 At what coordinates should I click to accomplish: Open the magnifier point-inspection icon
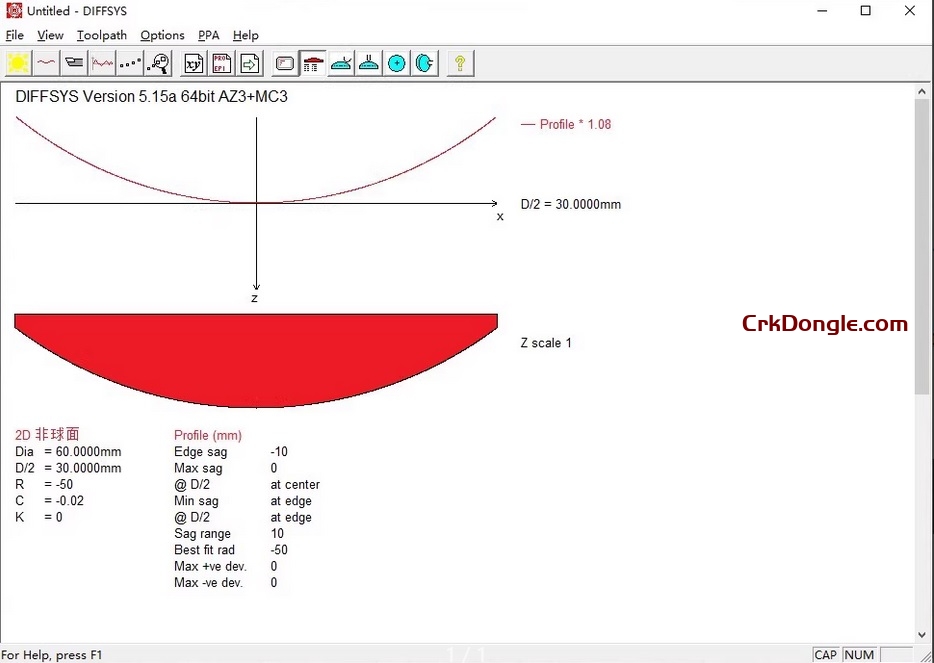click(157, 62)
